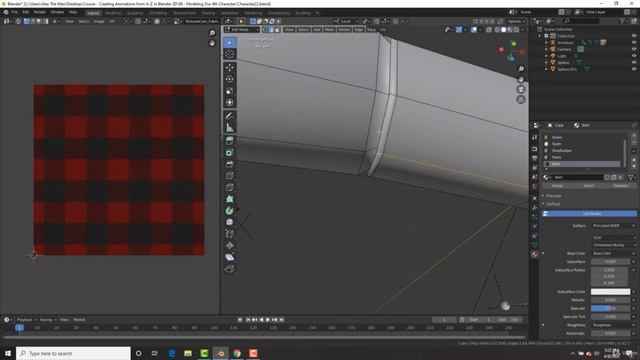Click the Use Nodes button
Screen dimensions: 640x360
[x=589, y=213]
